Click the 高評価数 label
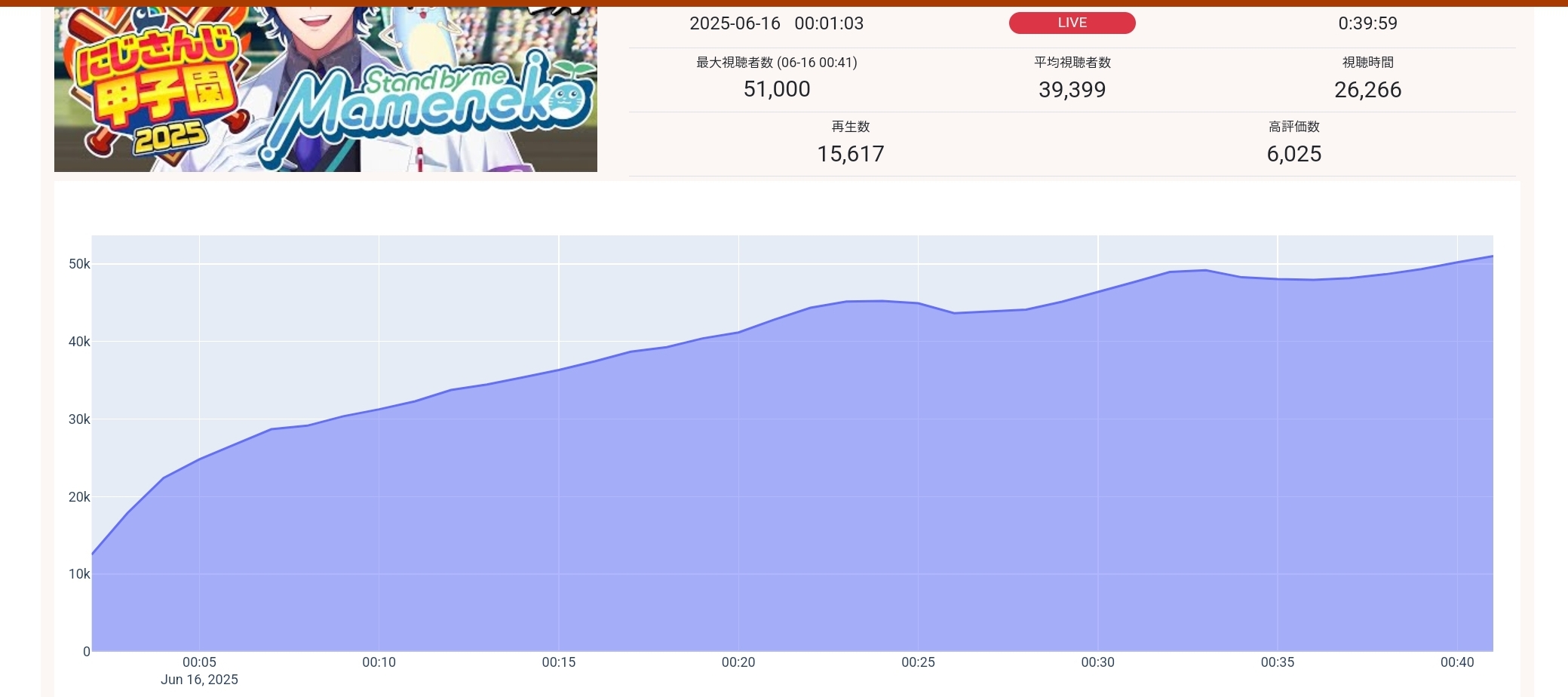 [1294, 127]
